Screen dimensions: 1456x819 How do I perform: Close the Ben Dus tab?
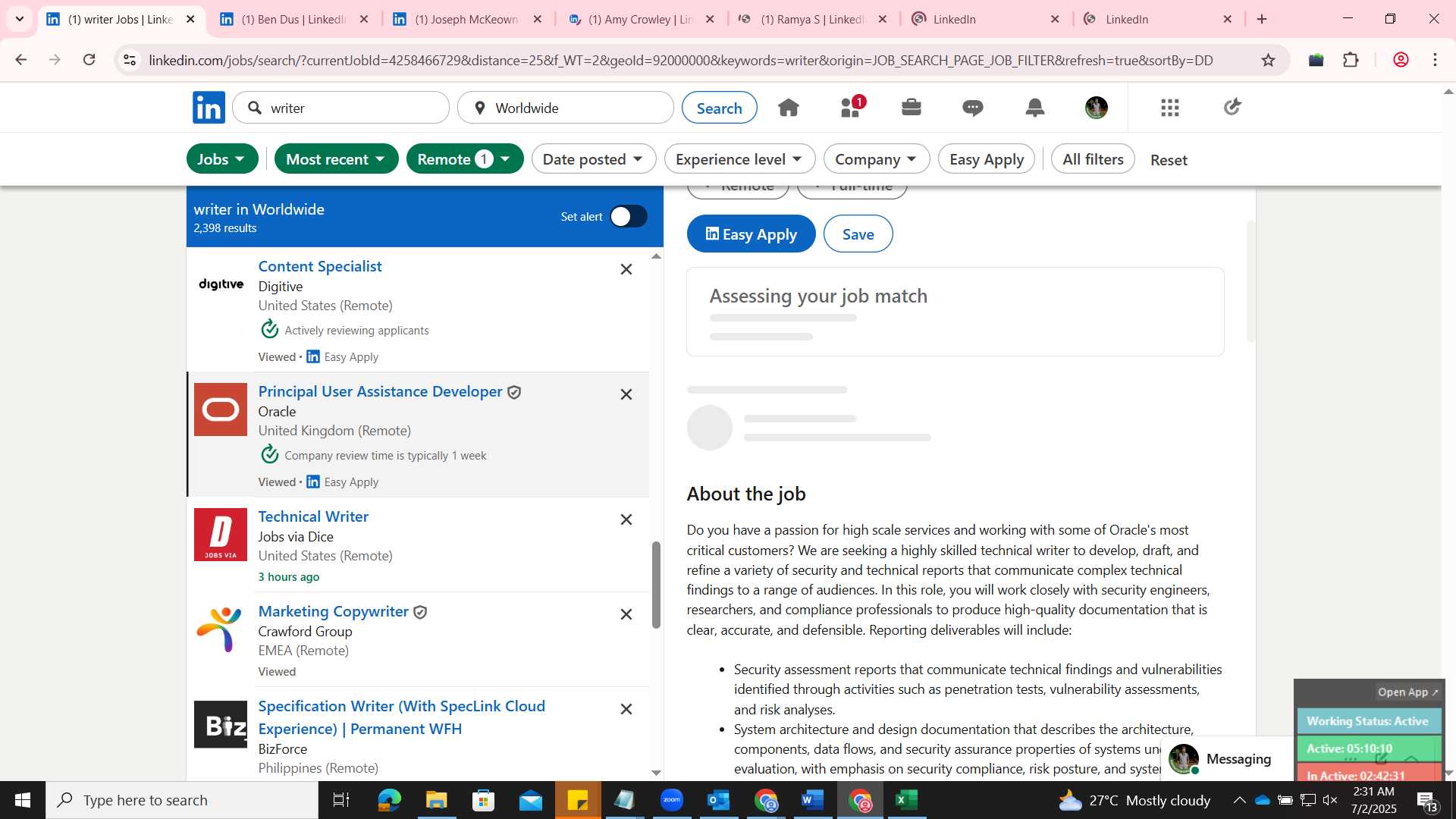(x=364, y=19)
